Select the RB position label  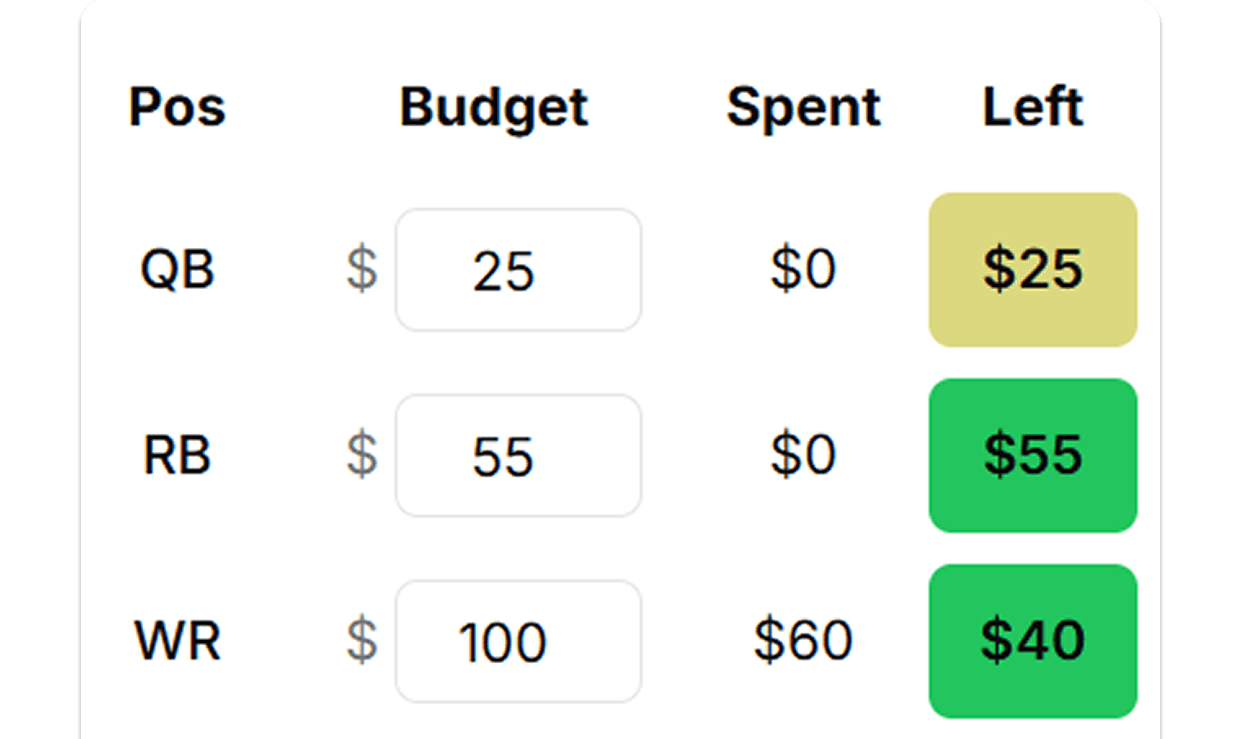(x=176, y=455)
